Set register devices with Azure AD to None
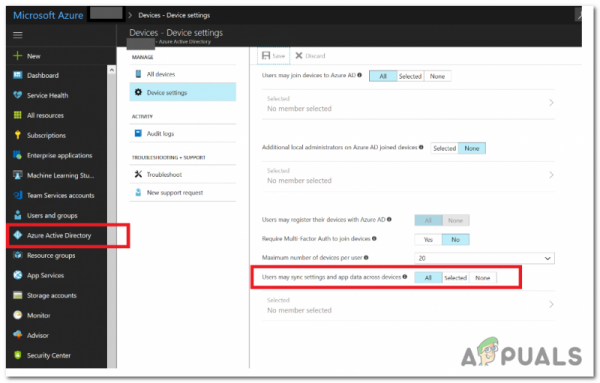 [x=455, y=220]
